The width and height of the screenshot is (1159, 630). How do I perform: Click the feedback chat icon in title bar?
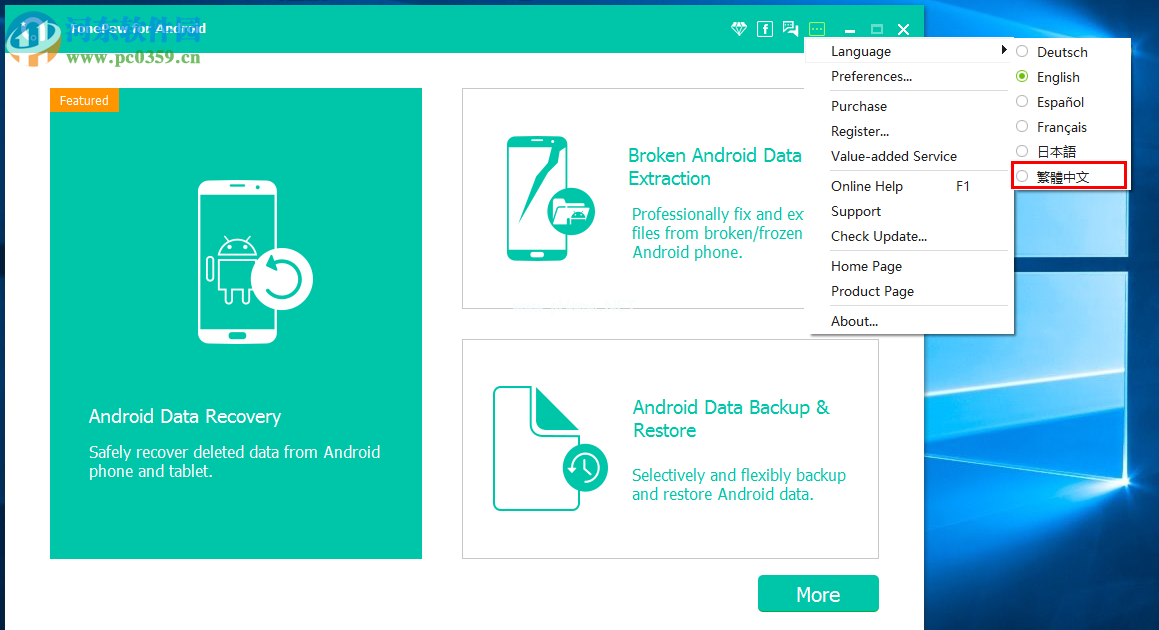click(x=791, y=29)
